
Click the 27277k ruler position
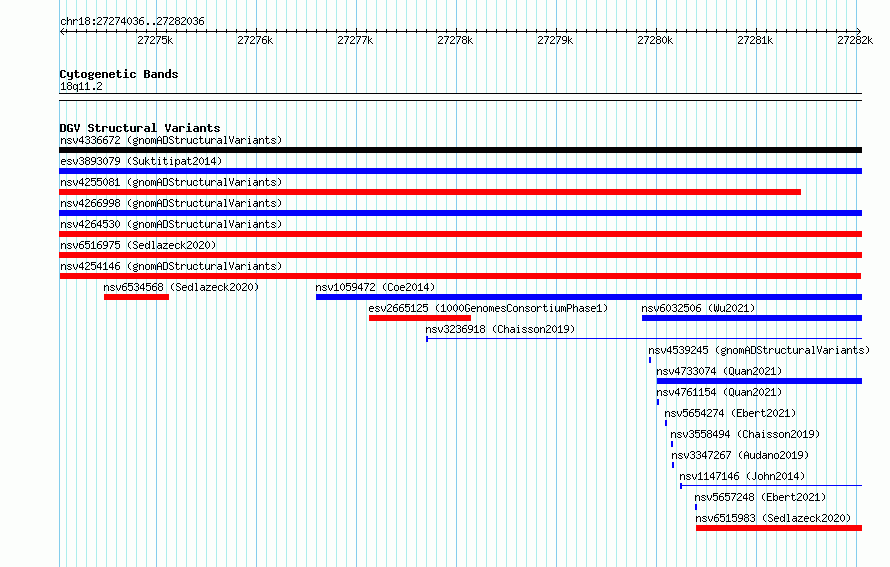(x=355, y=40)
